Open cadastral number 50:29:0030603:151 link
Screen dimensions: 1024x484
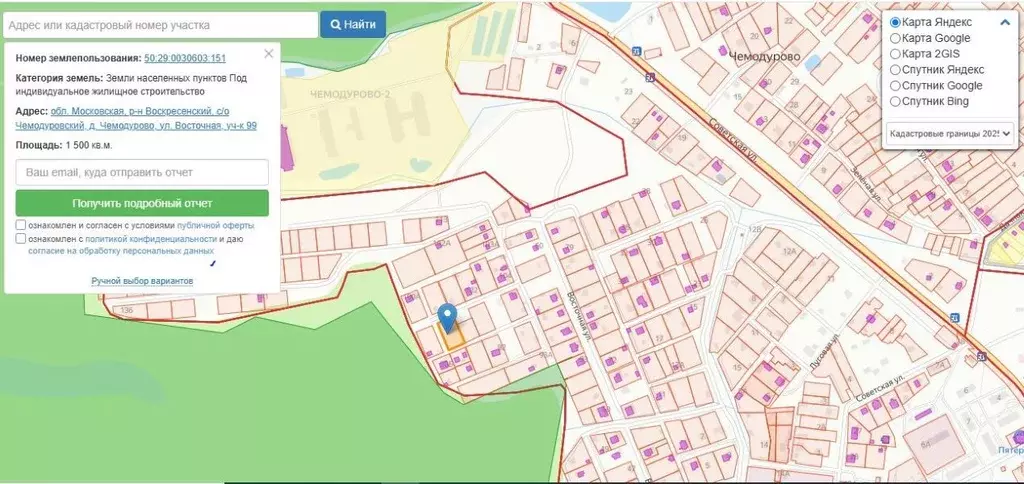[185, 58]
